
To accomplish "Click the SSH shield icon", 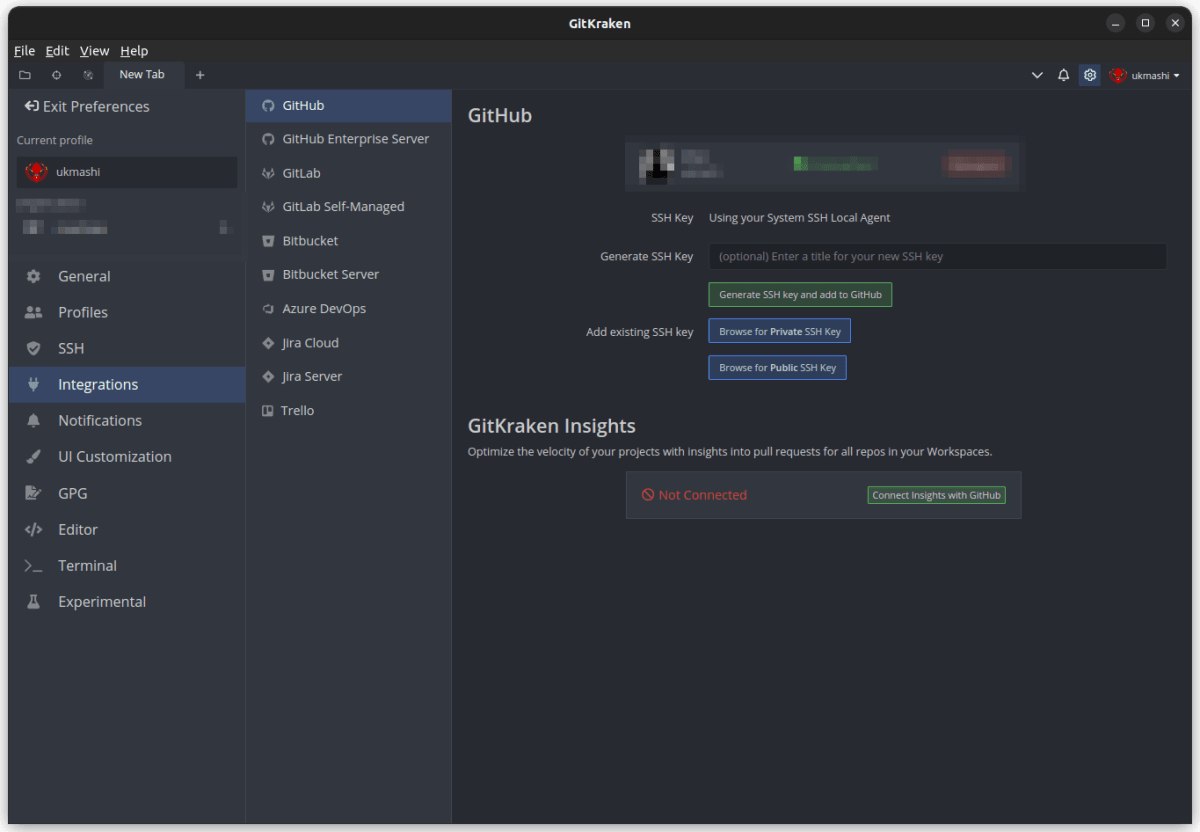I will click(x=33, y=348).
